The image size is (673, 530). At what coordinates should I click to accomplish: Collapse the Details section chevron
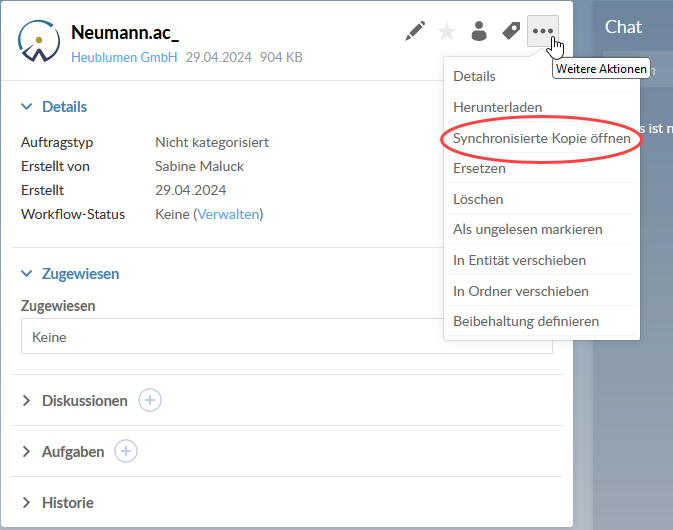[x=27, y=106]
